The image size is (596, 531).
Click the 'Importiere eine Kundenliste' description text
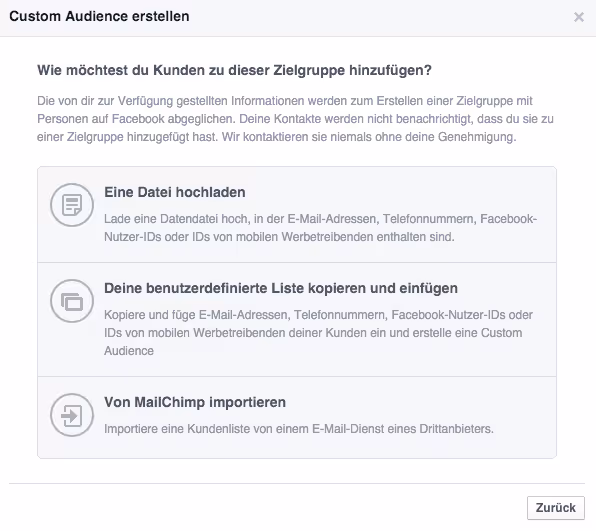pyautogui.click(x=299, y=429)
